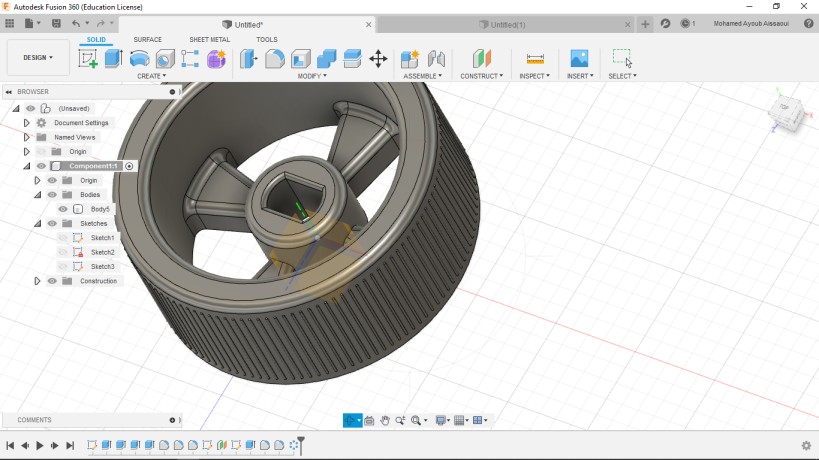Viewport: 819px width, 460px height.
Task: Select the Create Sketch tool
Action: pos(88,58)
